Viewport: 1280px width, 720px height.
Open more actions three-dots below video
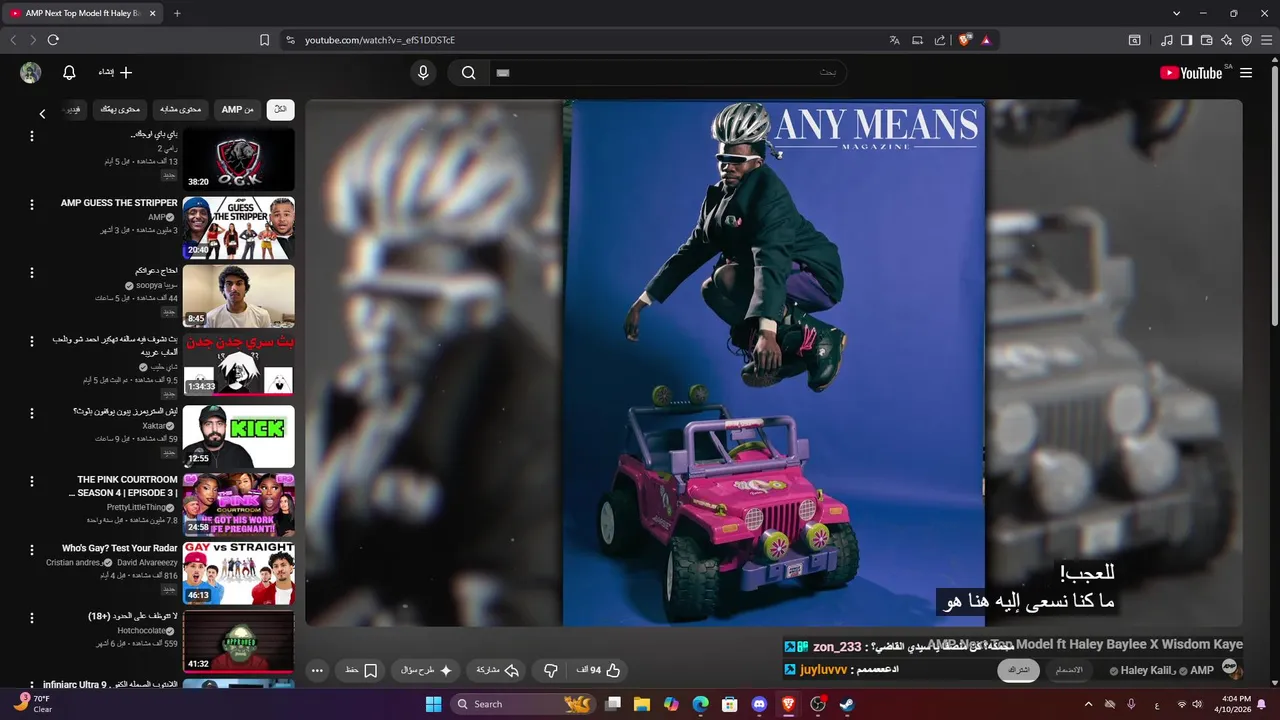[x=317, y=670]
